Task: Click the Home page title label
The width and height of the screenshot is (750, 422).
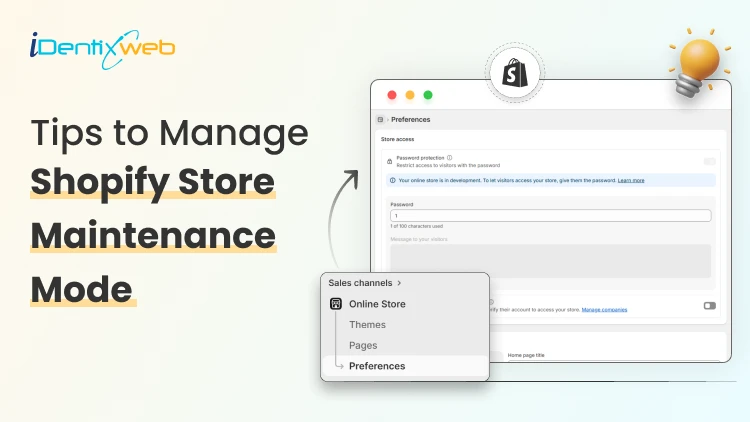Action: [526, 355]
